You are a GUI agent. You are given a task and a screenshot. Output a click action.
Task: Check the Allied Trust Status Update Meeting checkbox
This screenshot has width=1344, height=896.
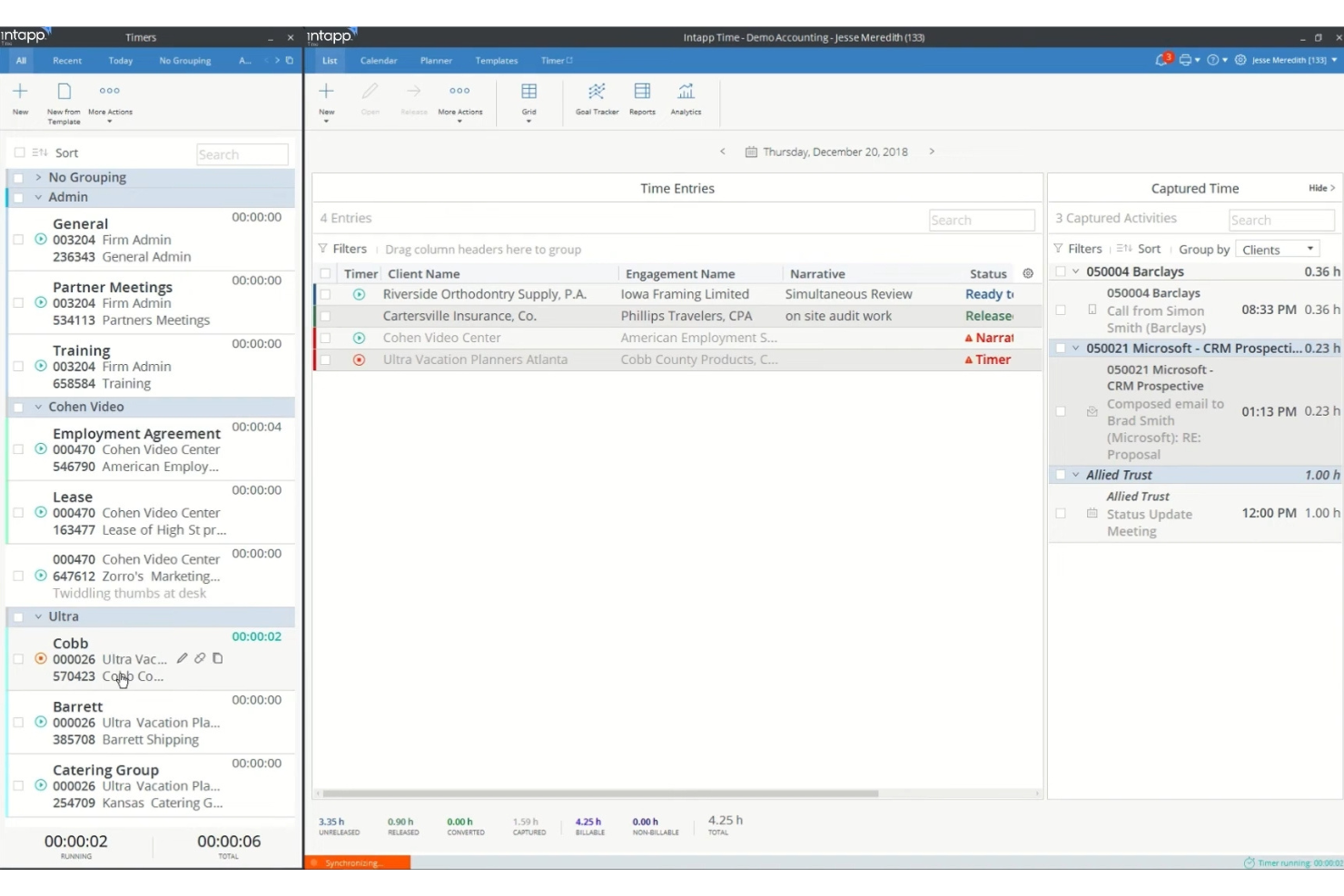(1061, 513)
